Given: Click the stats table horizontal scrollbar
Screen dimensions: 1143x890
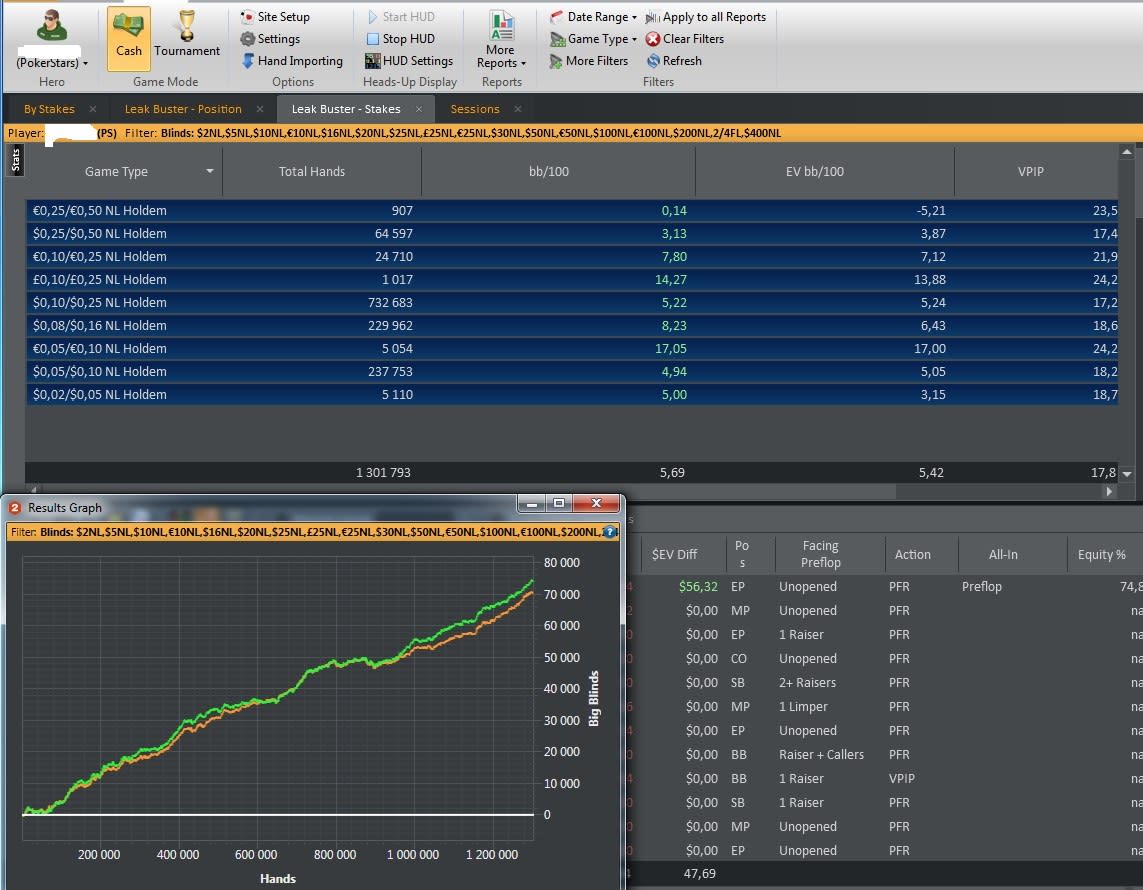Looking at the screenshot, I should pyautogui.click(x=571, y=491).
